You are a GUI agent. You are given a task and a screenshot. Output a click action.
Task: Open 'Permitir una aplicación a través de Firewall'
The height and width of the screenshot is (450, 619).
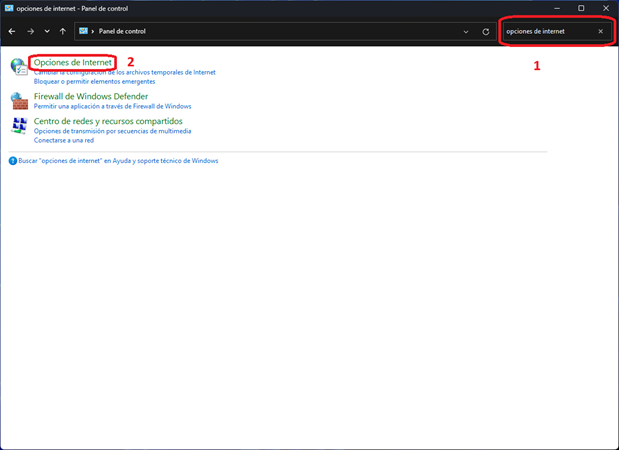[113, 106]
